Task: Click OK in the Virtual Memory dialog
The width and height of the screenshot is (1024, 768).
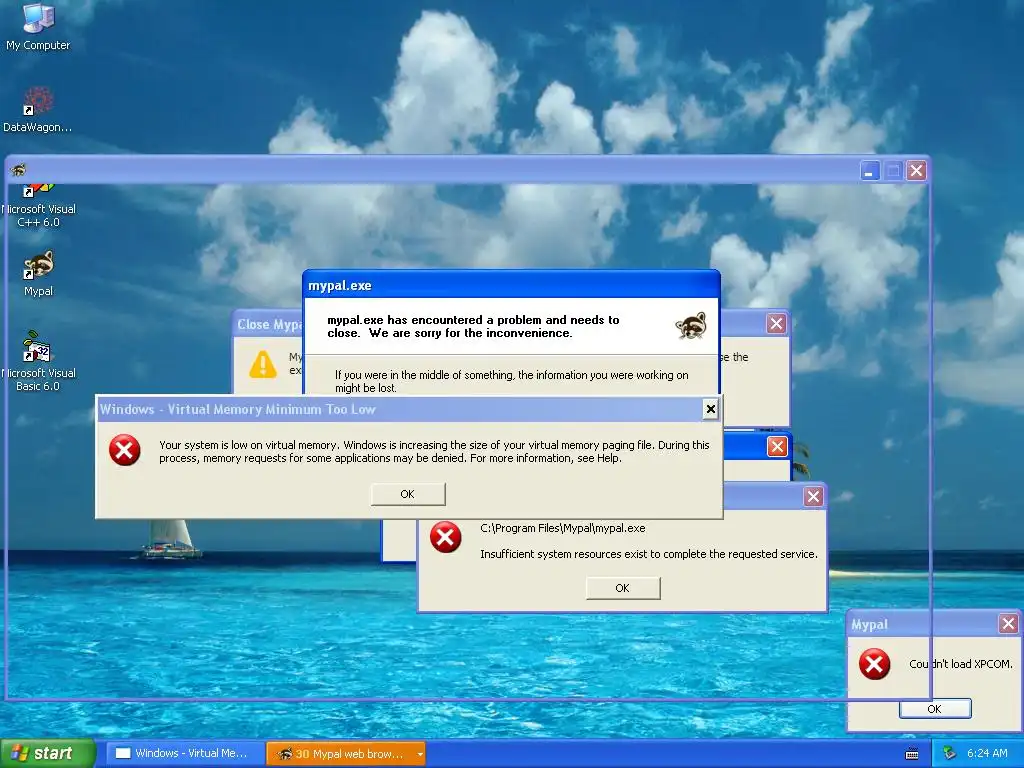Action: coord(408,494)
